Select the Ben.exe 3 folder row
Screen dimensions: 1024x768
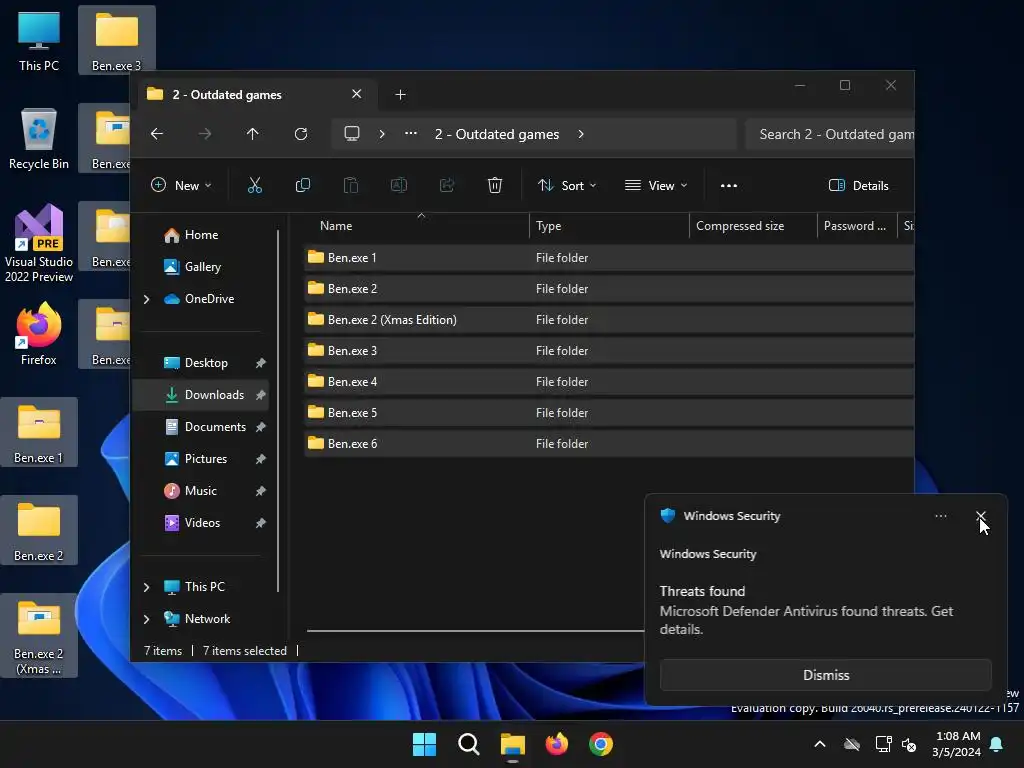pos(609,351)
